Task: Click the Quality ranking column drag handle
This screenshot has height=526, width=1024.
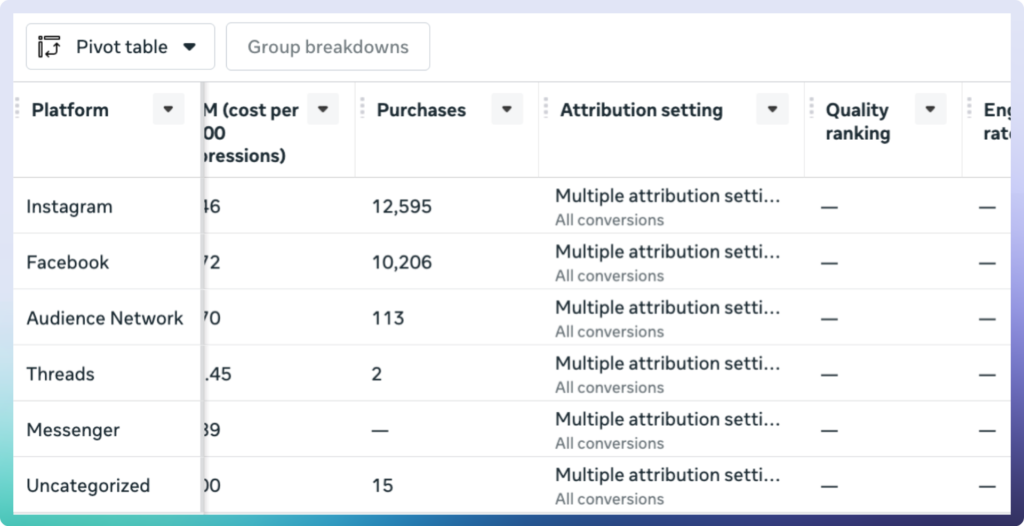Action: 812,109
